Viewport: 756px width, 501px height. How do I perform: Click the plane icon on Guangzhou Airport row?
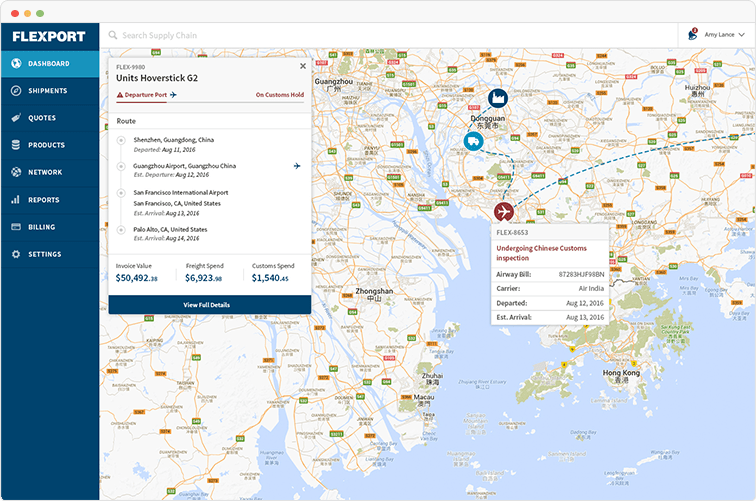(297, 166)
